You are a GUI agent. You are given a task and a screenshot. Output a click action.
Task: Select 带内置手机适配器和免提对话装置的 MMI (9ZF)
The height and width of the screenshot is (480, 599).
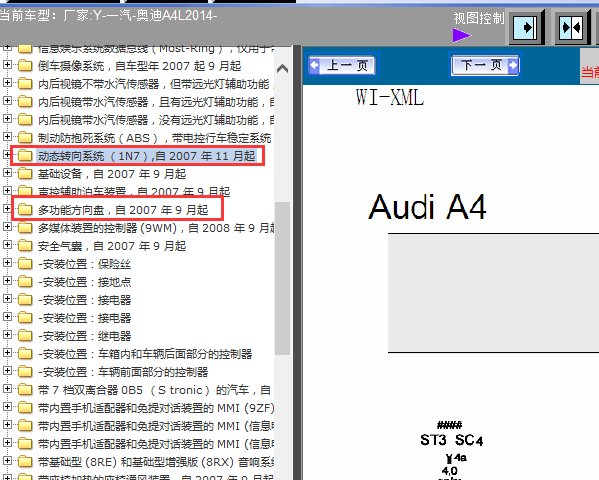pos(156,408)
